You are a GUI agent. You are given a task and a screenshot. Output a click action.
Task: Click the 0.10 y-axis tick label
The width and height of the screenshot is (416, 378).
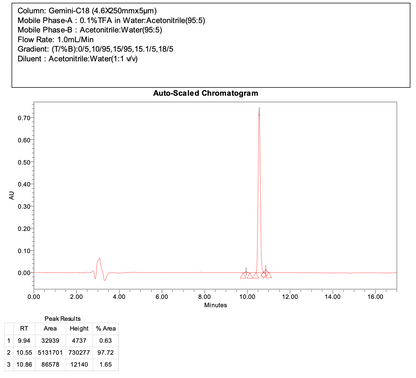[24, 251]
